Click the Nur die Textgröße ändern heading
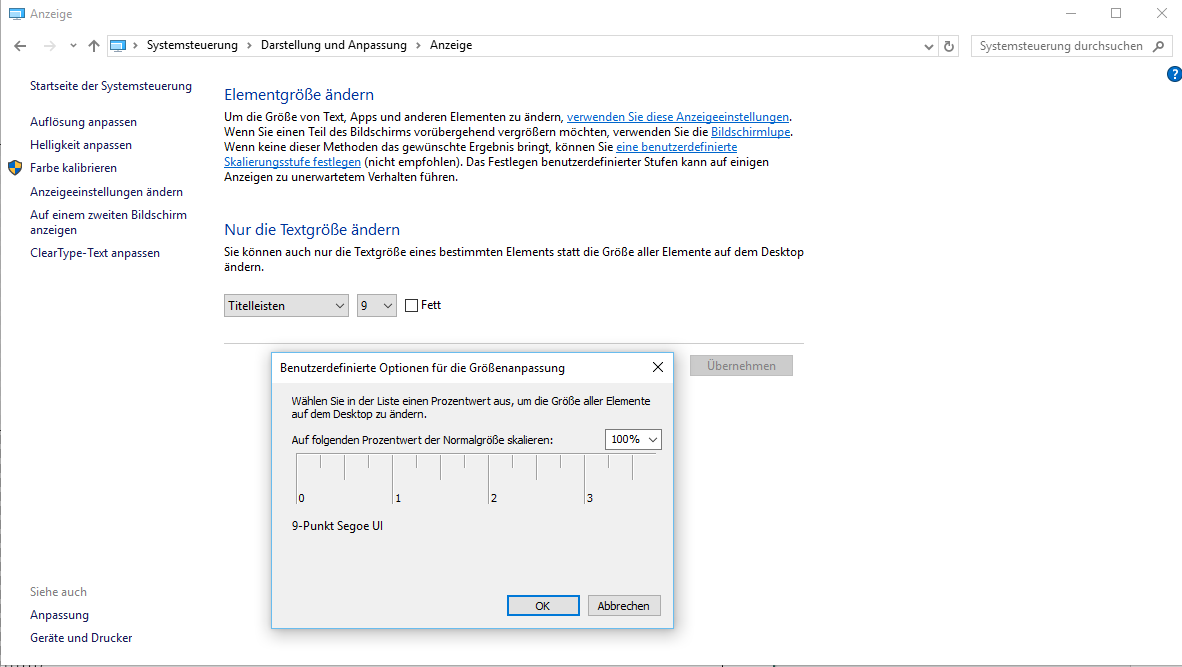The width and height of the screenshot is (1182, 667). pyautogui.click(x=312, y=230)
